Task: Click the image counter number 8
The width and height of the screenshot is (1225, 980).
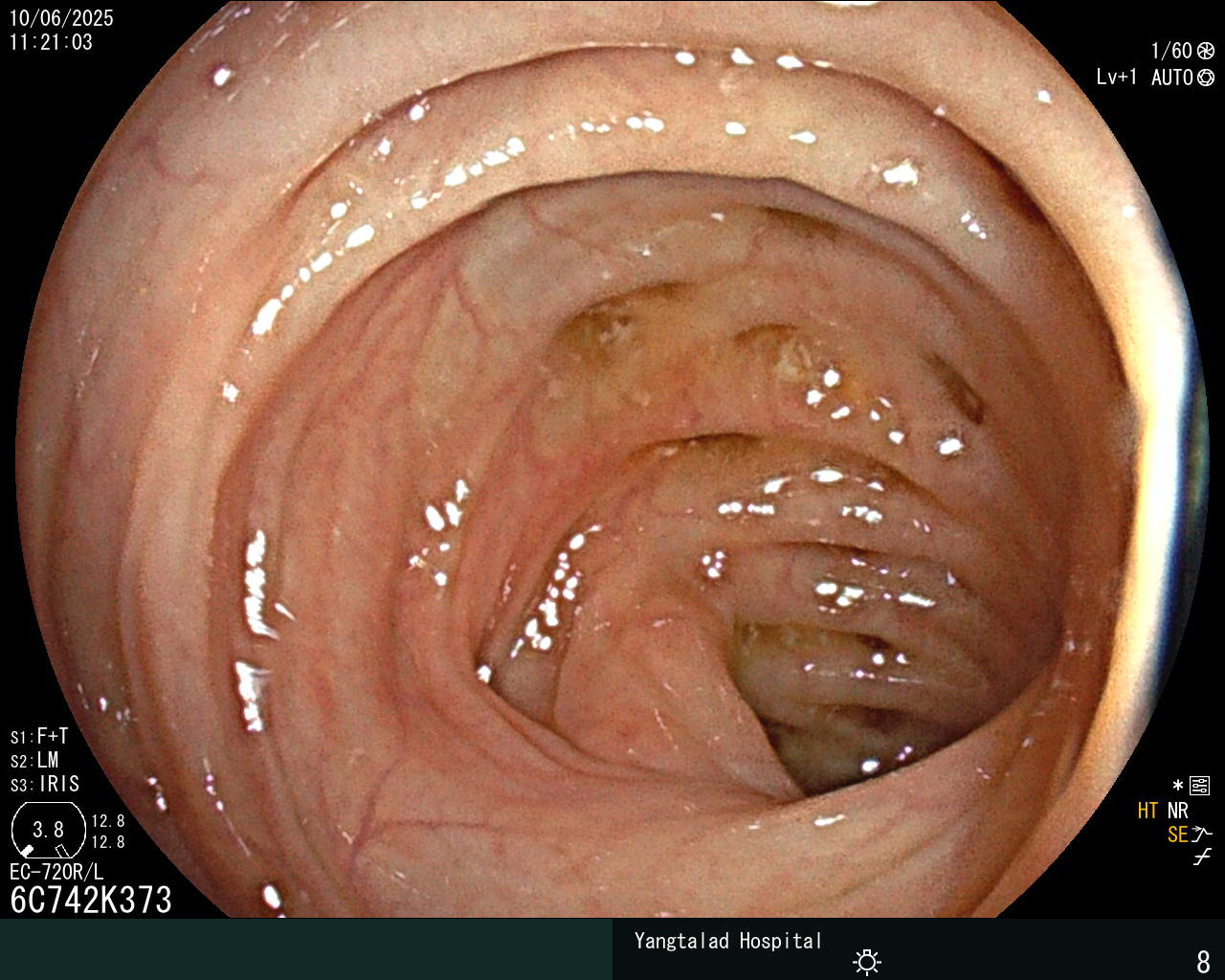Action: click(x=1203, y=961)
